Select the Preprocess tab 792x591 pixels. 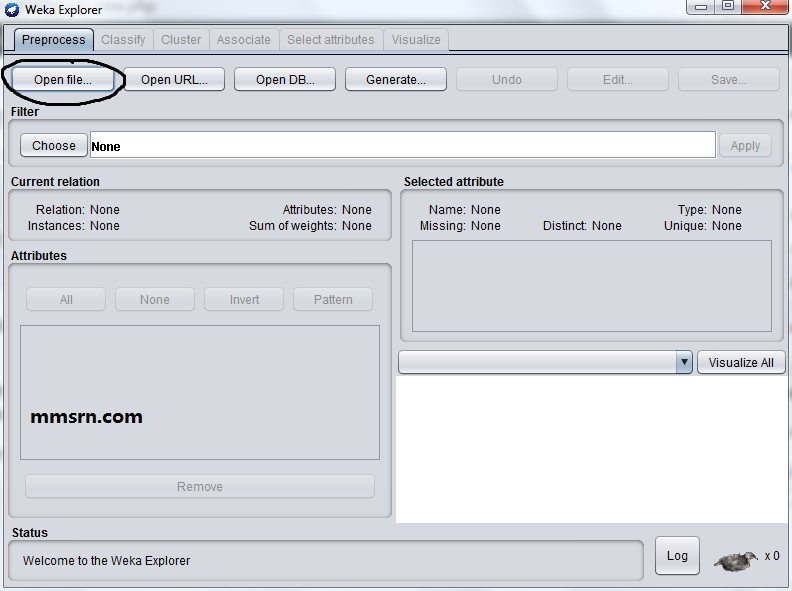pyautogui.click(x=54, y=40)
